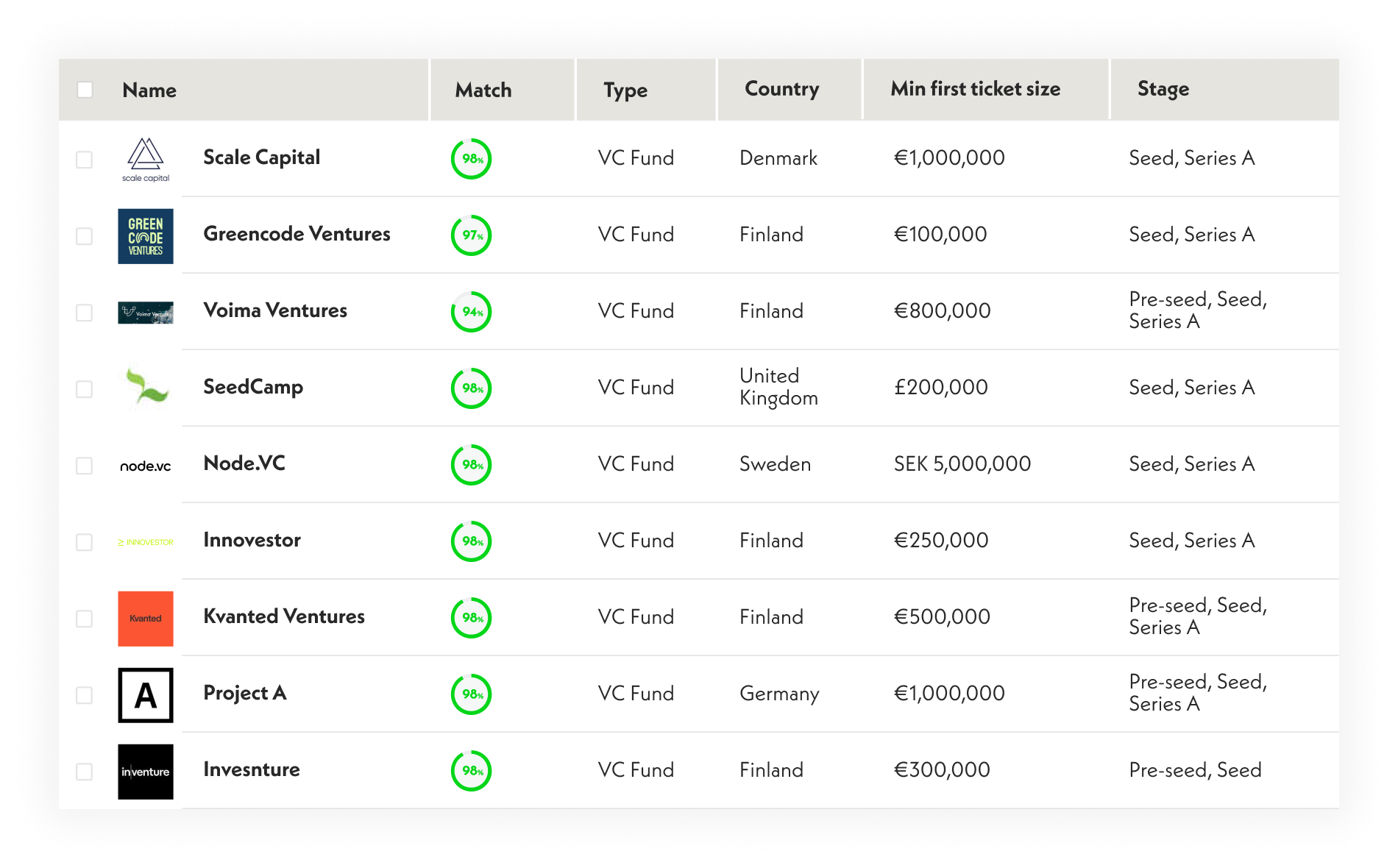Click the Country column header
This screenshot has width=1398, height=868.
click(x=781, y=89)
